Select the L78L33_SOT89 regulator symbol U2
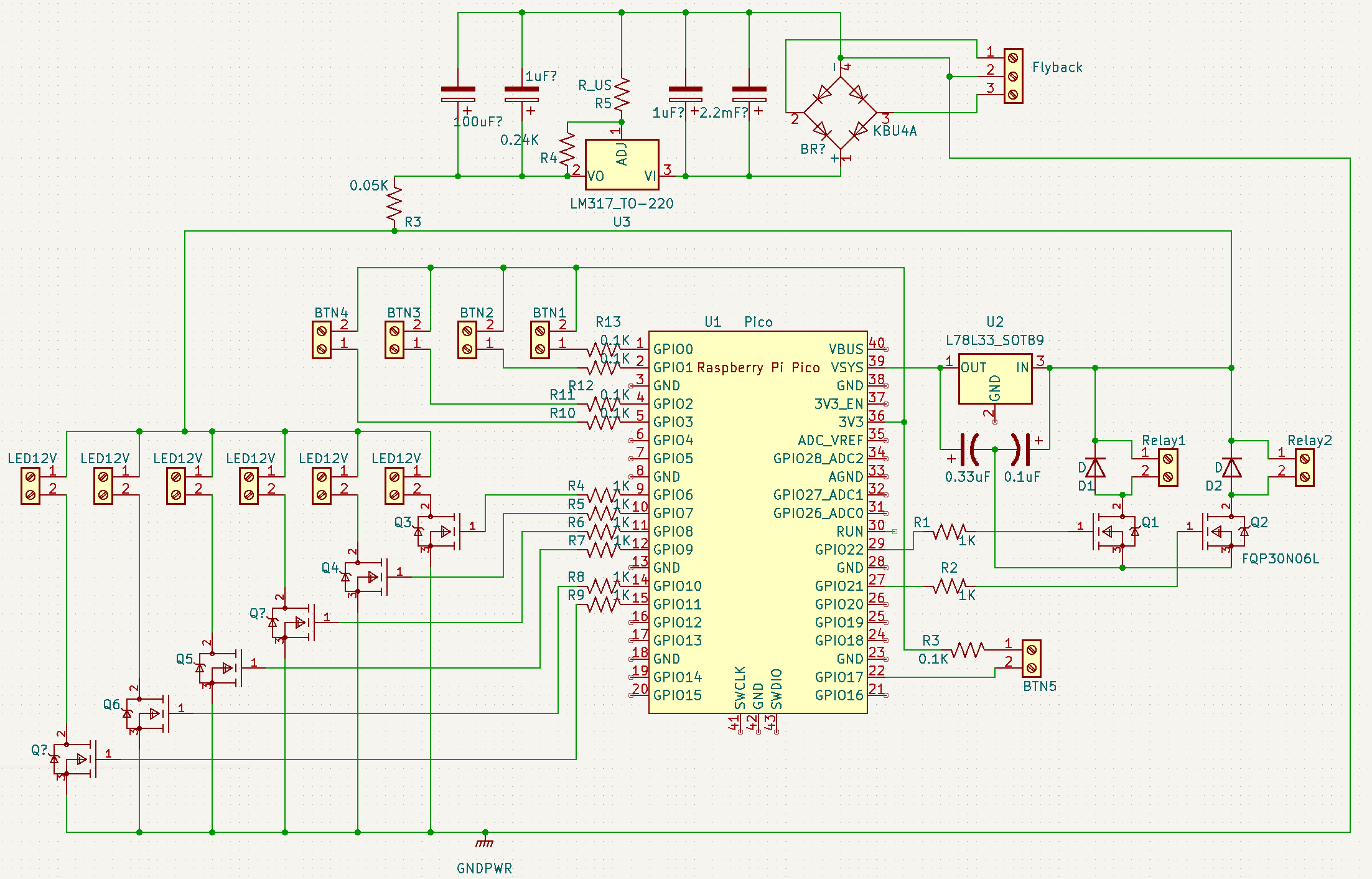Viewport: 1372px width, 879px height. 995,379
